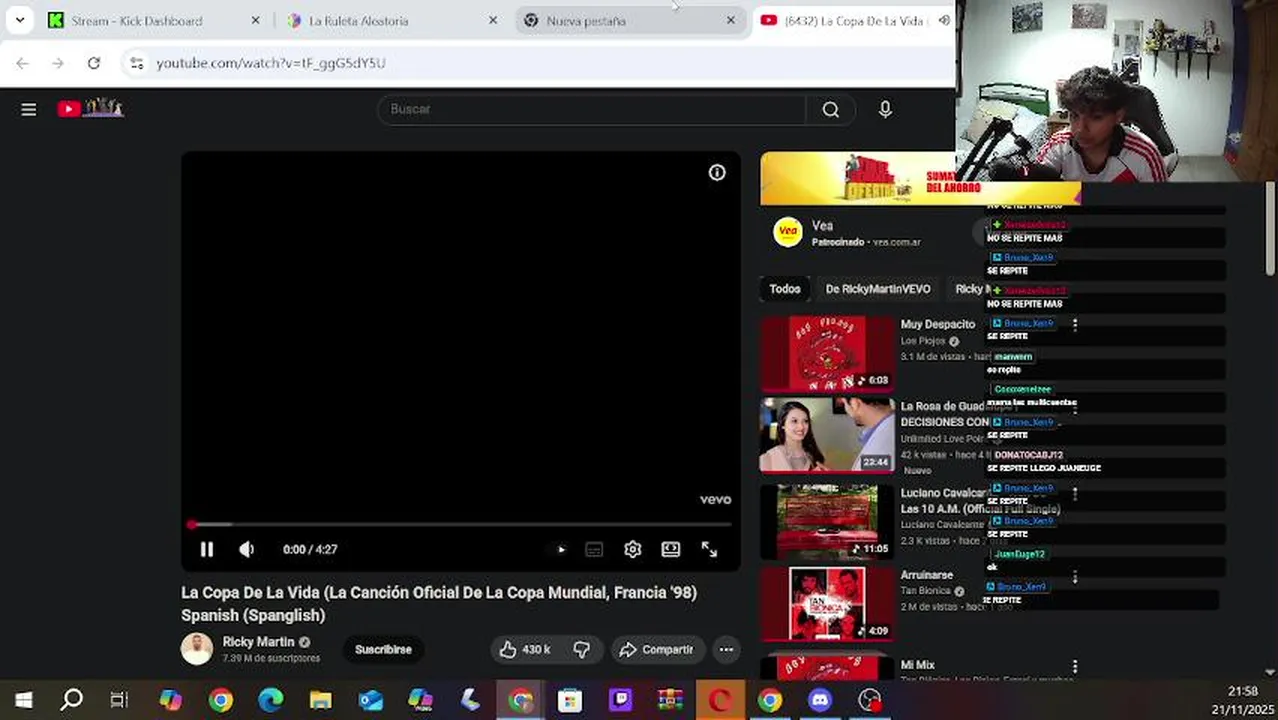Open Task View on the taskbar
Viewport: 1278px width, 720px height.
[x=119, y=700]
